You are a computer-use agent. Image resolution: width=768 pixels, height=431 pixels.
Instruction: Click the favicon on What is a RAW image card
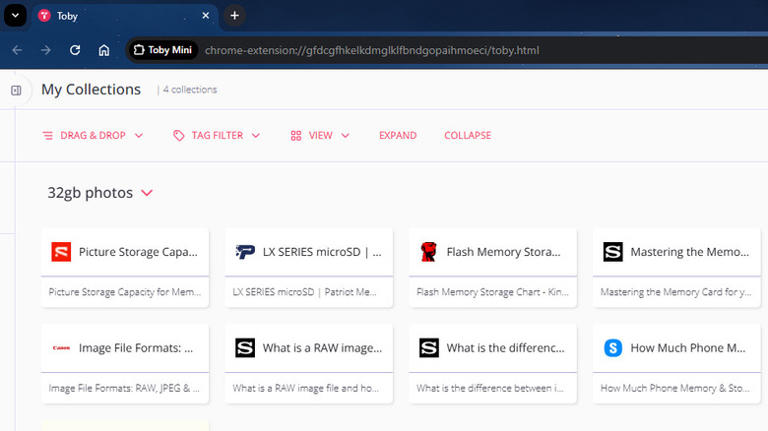[x=245, y=348]
